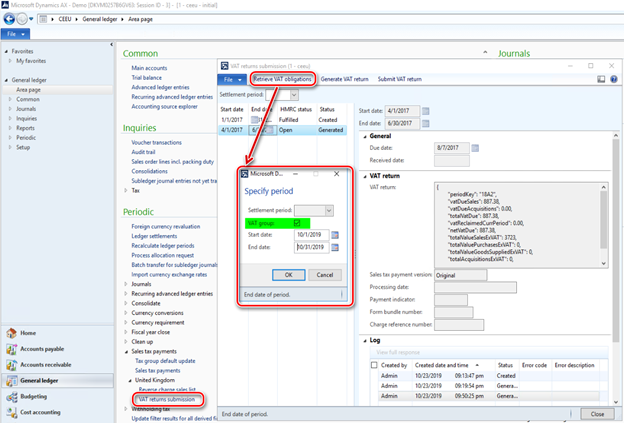Screen dimensions: 624x423
Task: Click the Due date field
Action: click(x=452, y=148)
